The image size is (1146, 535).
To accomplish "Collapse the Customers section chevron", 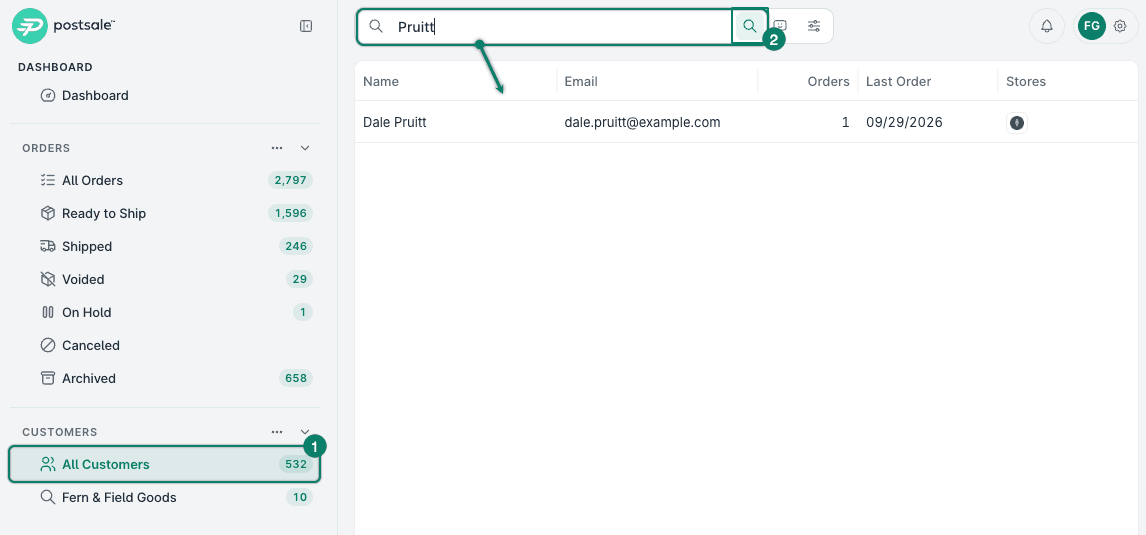I will [x=306, y=432].
